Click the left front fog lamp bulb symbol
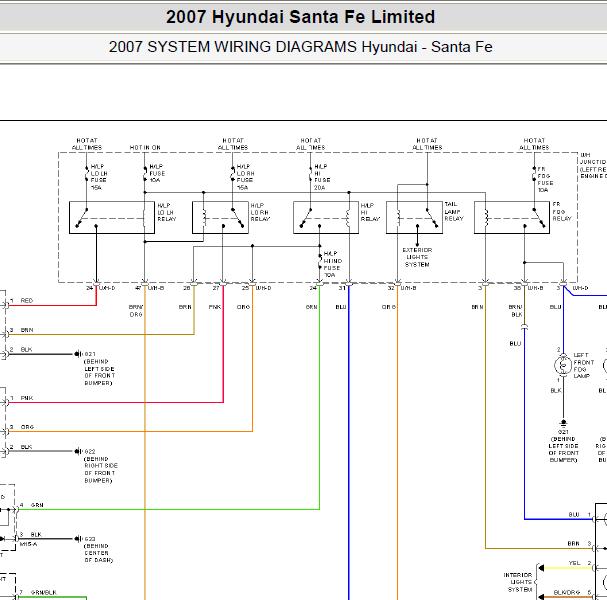Image resolution: width=607 pixels, height=600 pixels. tap(563, 365)
